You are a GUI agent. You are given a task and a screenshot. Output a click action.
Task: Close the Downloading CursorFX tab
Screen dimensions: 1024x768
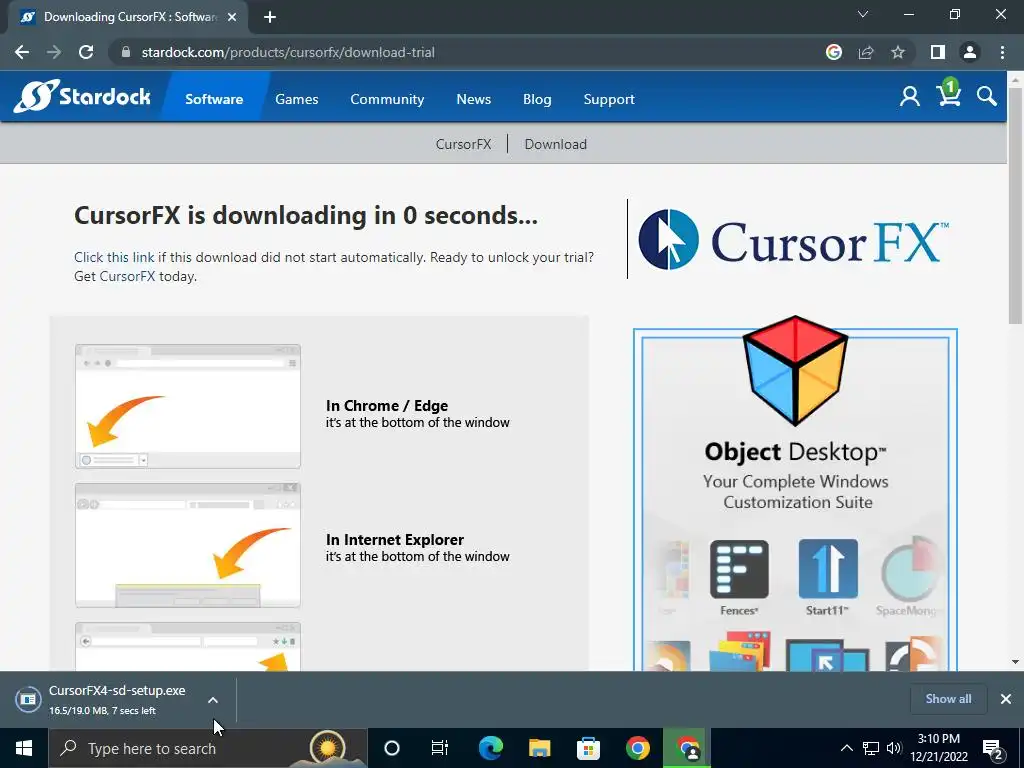[x=232, y=17]
